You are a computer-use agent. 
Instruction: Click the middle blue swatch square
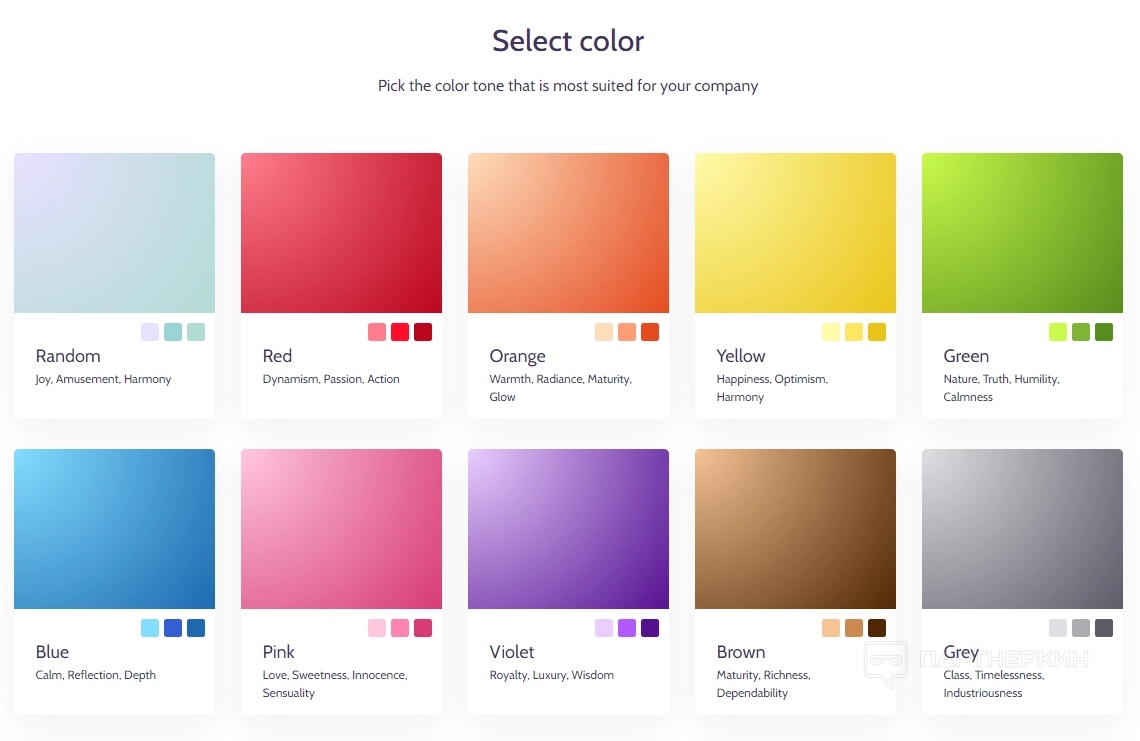[173, 628]
